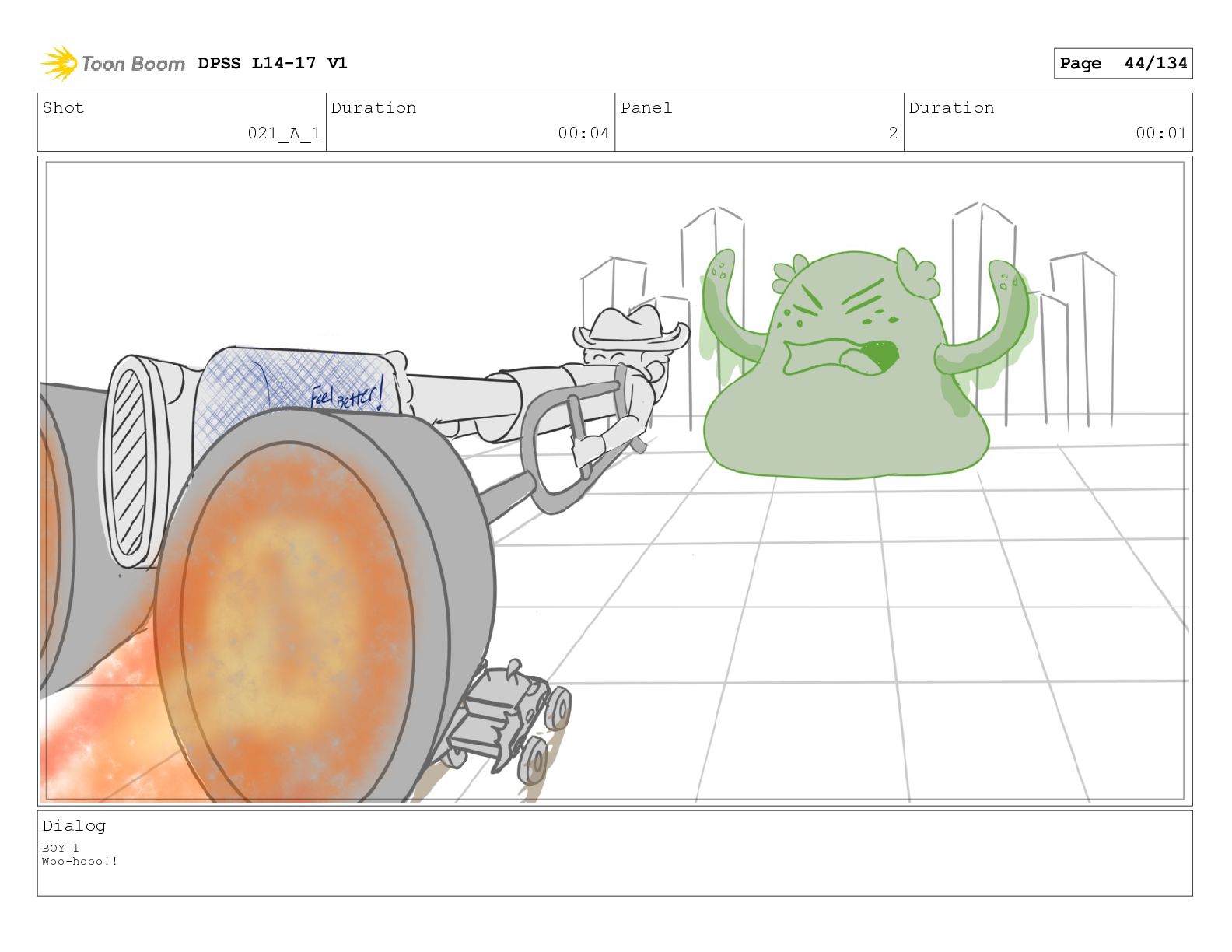The width and height of the screenshot is (1232, 952).
Task: Click the Page 44/134 indicator box
Action: pyautogui.click(x=1123, y=63)
